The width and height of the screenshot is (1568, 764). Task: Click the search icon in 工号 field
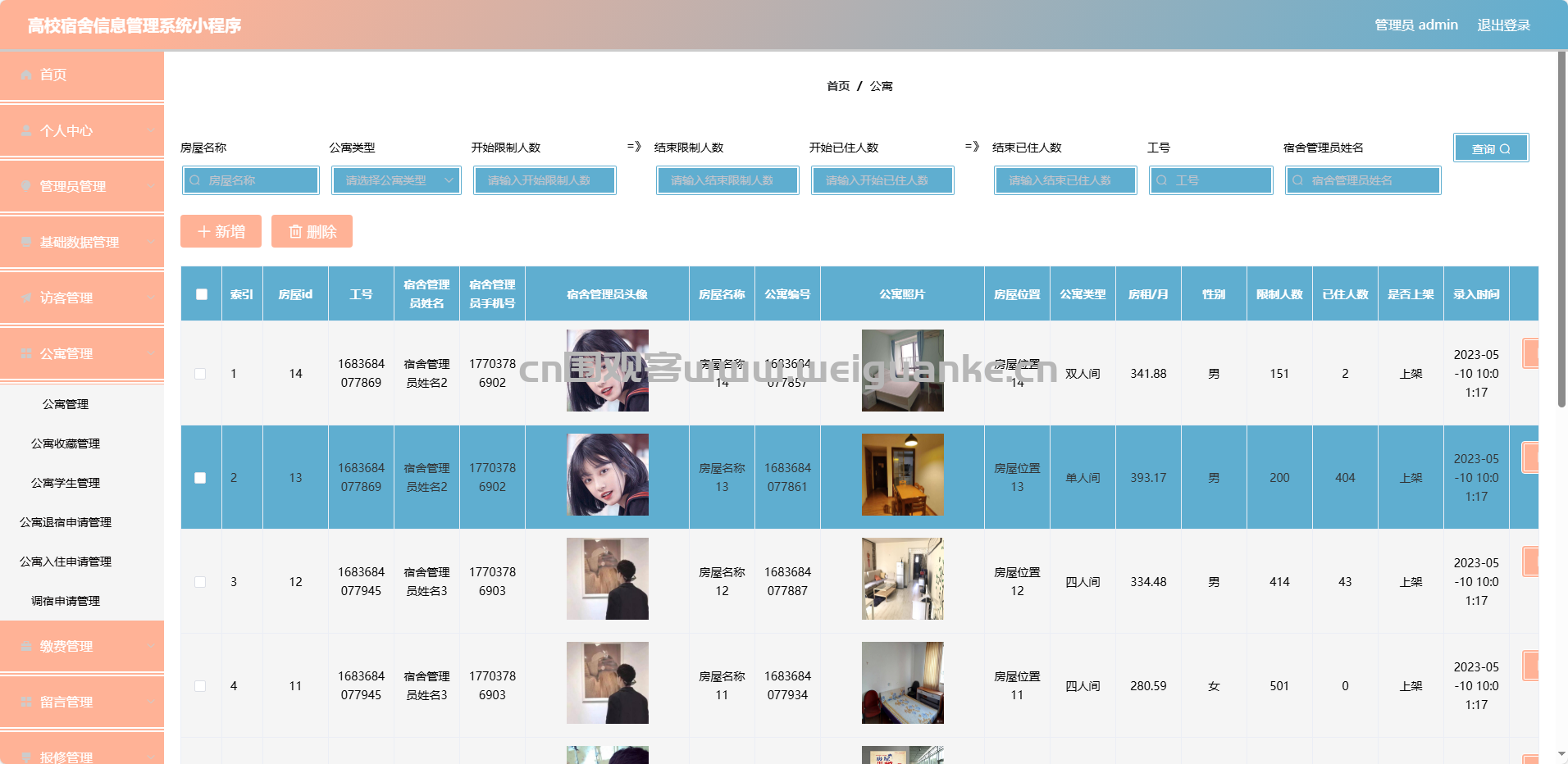pos(1162,180)
